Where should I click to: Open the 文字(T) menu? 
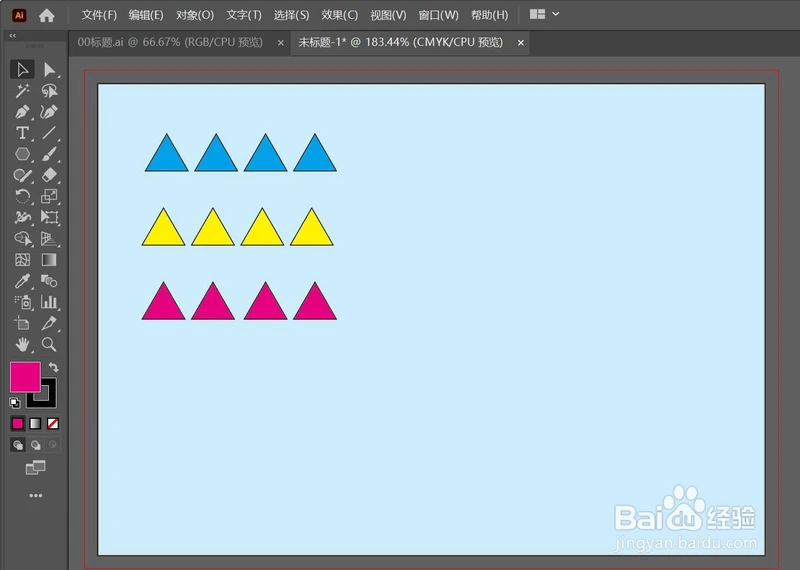244,15
